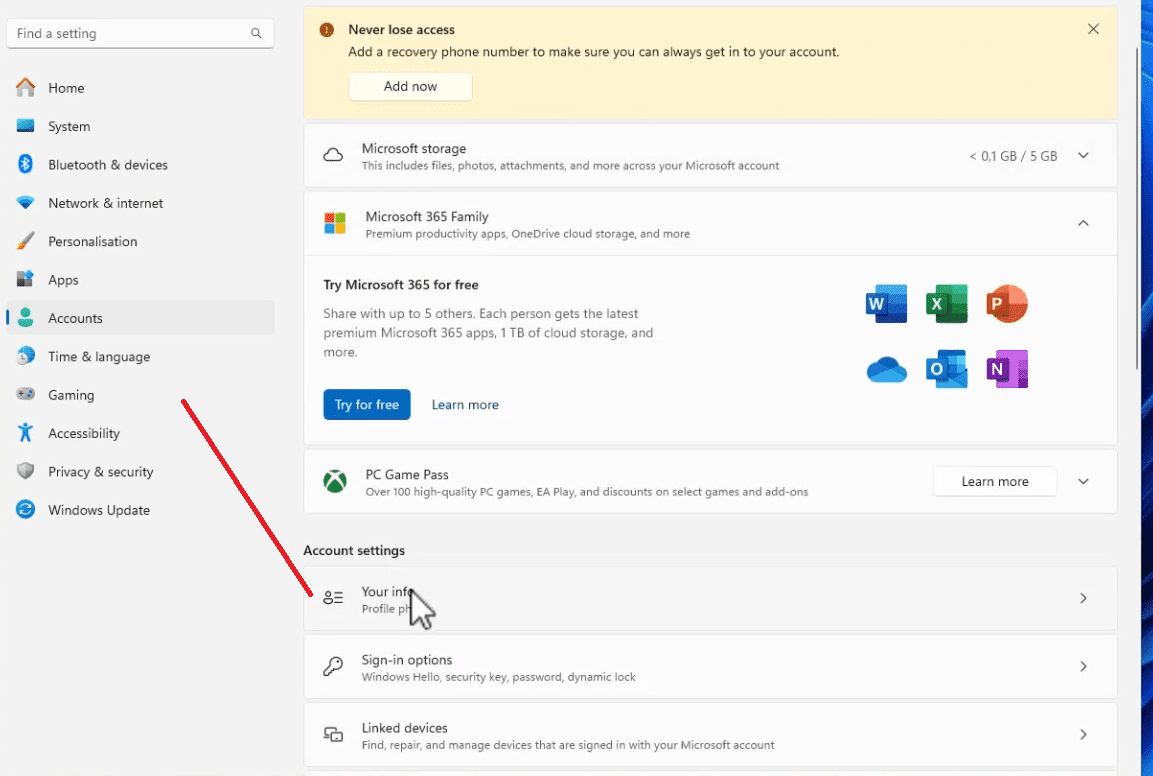
Task: Click the Sign-in options title text
Action: click(407, 660)
